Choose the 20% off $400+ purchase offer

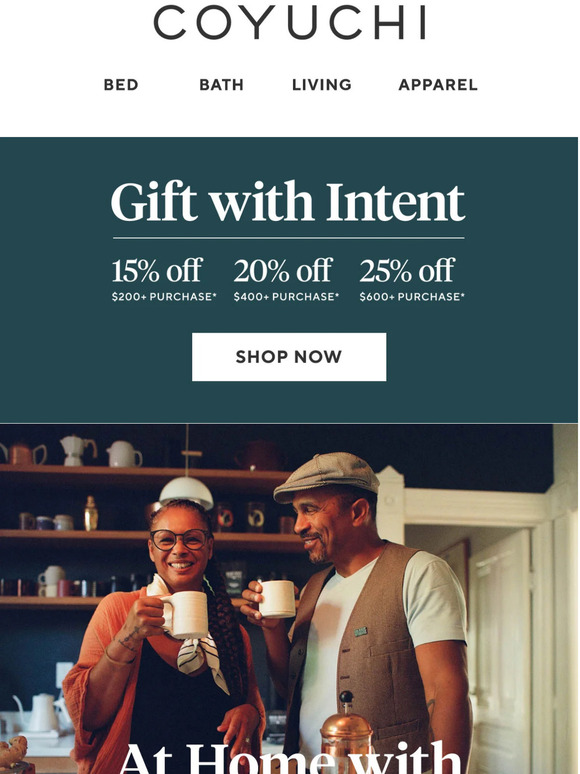286,279
